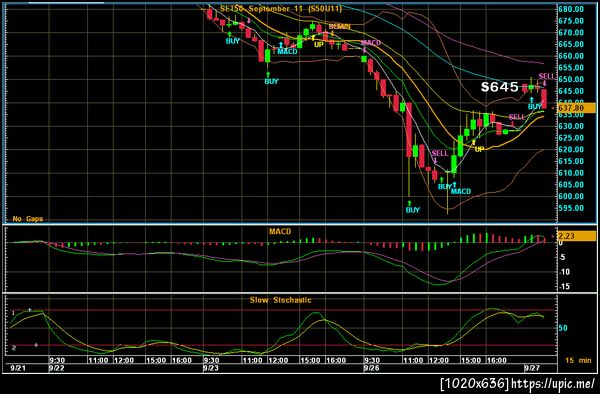Click the -10 MACD axis label
This screenshot has height=394, width=600.
pyautogui.click(x=564, y=272)
